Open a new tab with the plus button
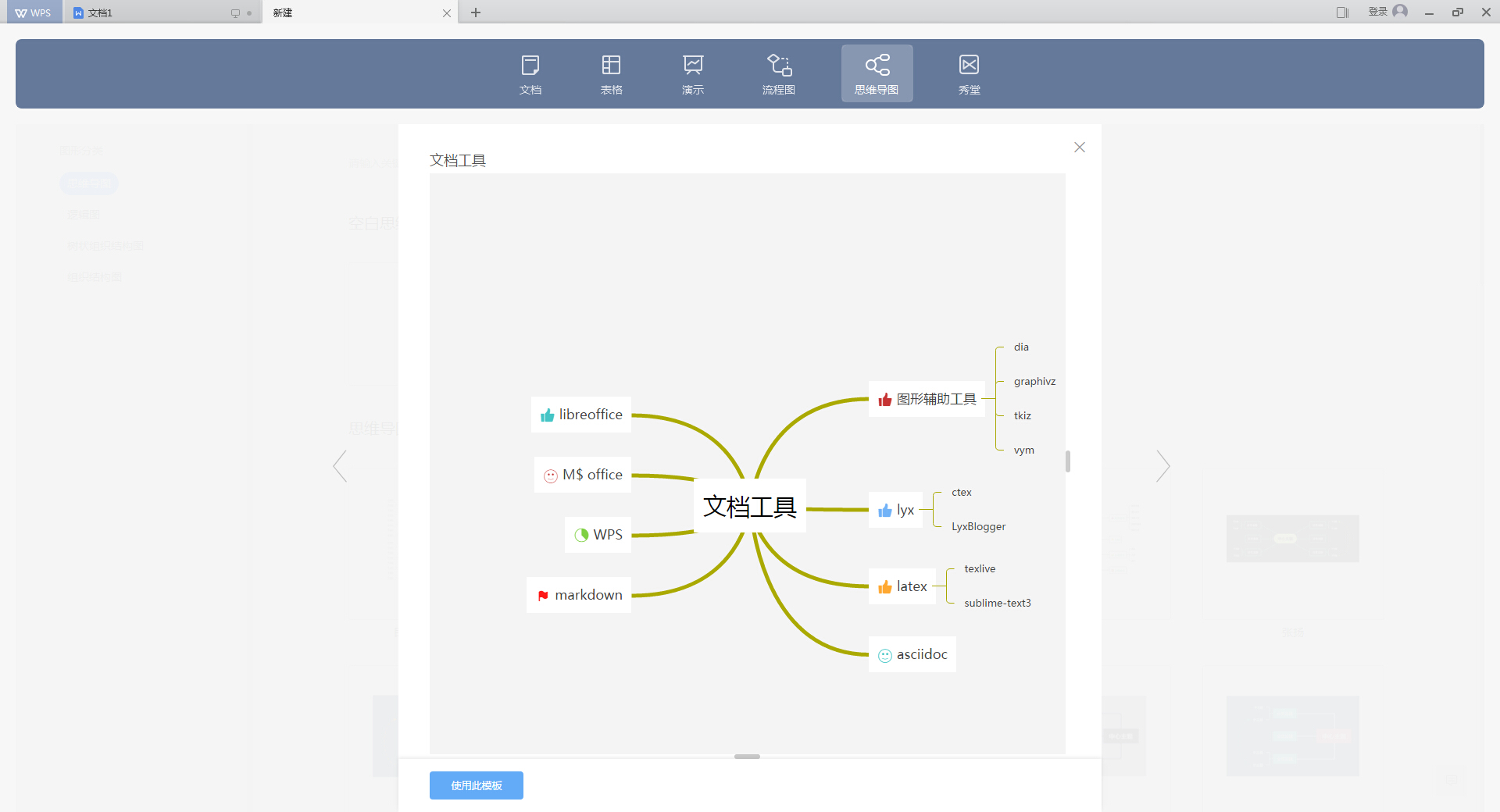 pos(476,12)
